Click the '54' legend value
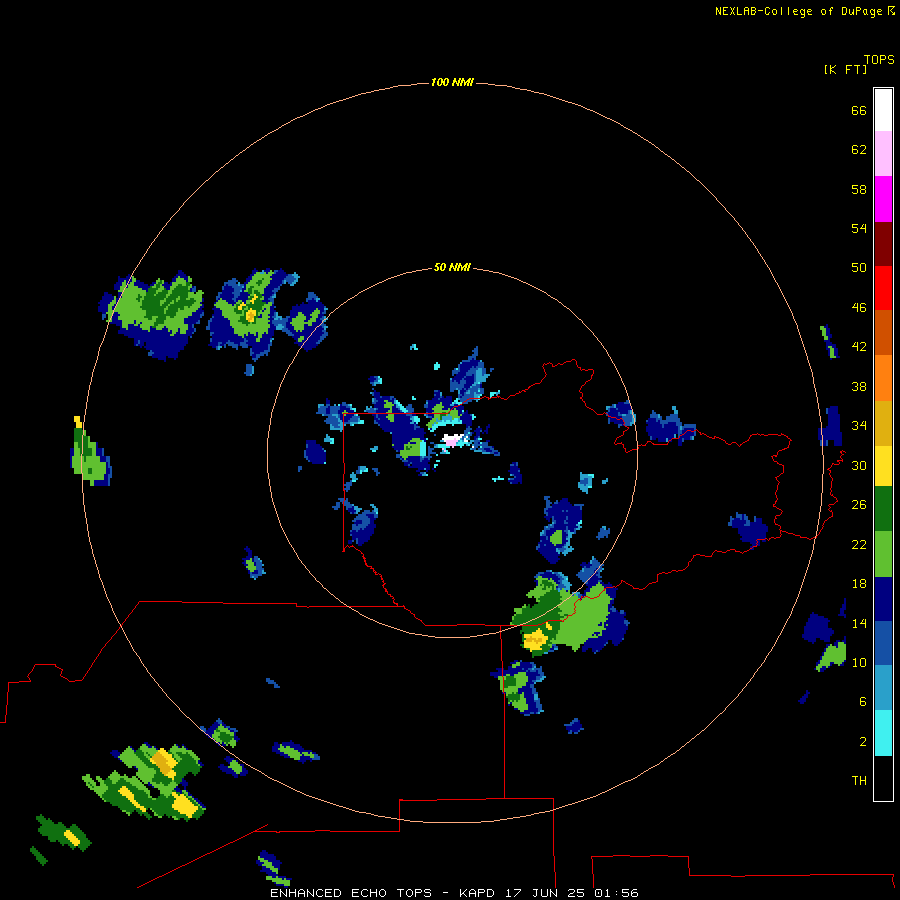 pyautogui.click(x=859, y=228)
